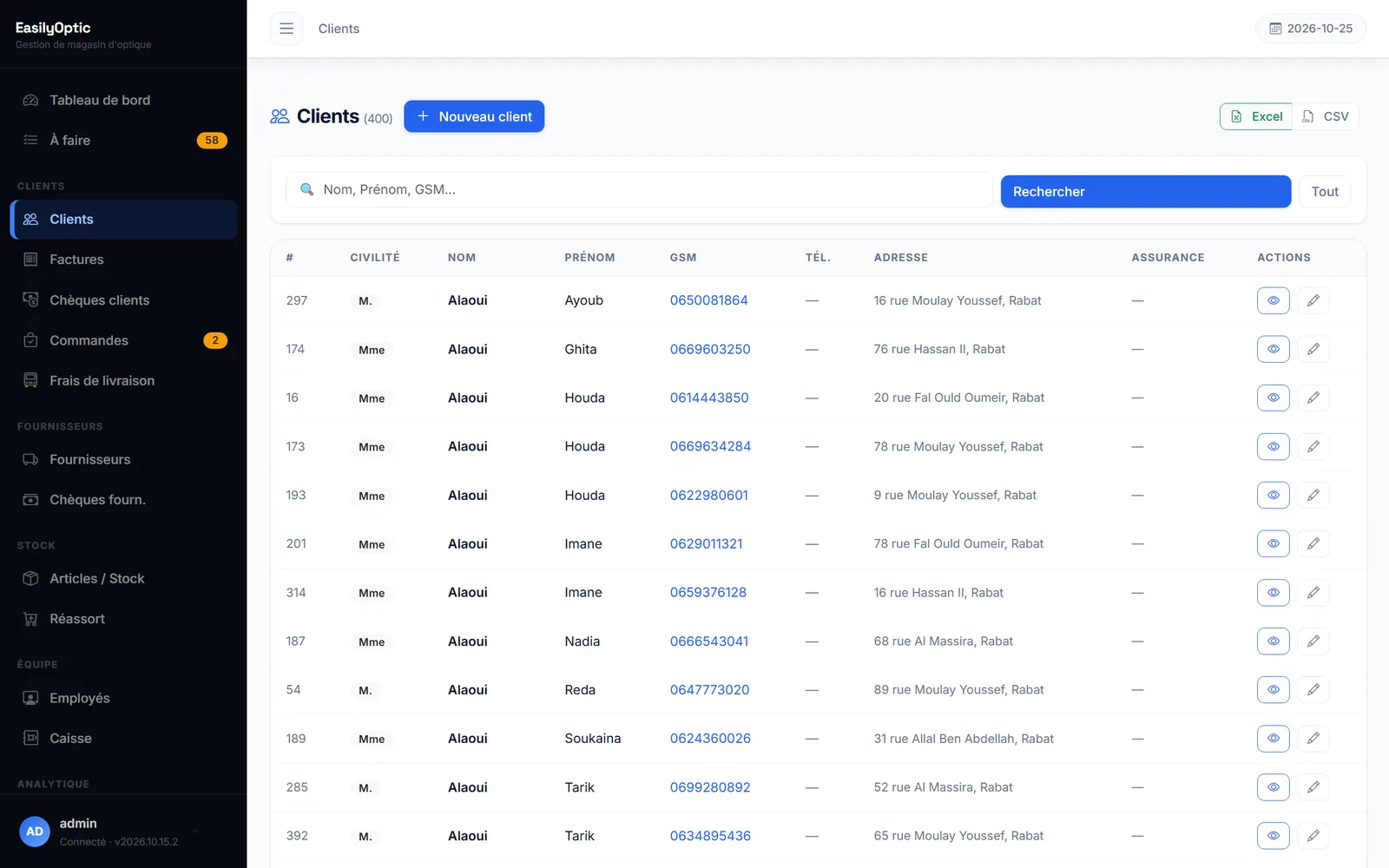Image resolution: width=1389 pixels, height=868 pixels.
Task: Edit client 297 Ayoub Alaoui (pencil icon)
Action: pyautogui.click(x=1313, y=300)
